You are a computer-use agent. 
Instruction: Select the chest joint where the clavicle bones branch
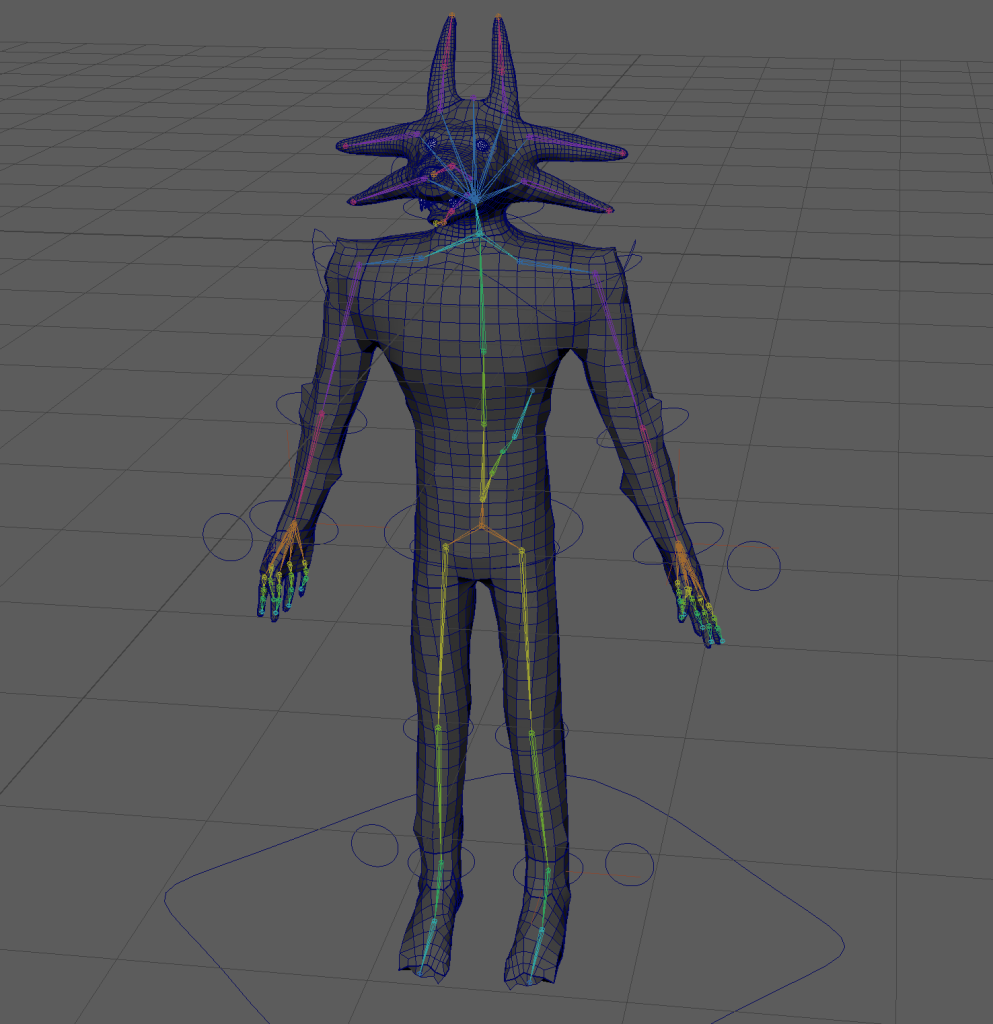[480, 234]
